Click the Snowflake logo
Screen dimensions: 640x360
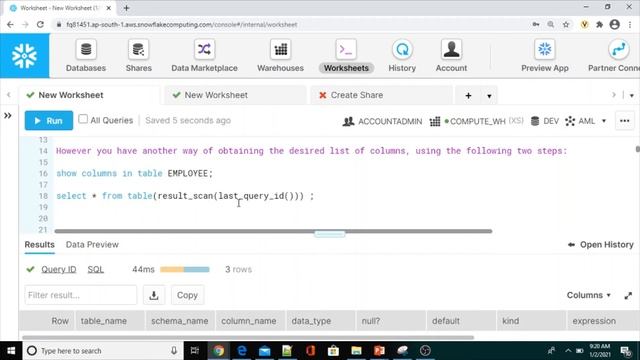(24, 56)
